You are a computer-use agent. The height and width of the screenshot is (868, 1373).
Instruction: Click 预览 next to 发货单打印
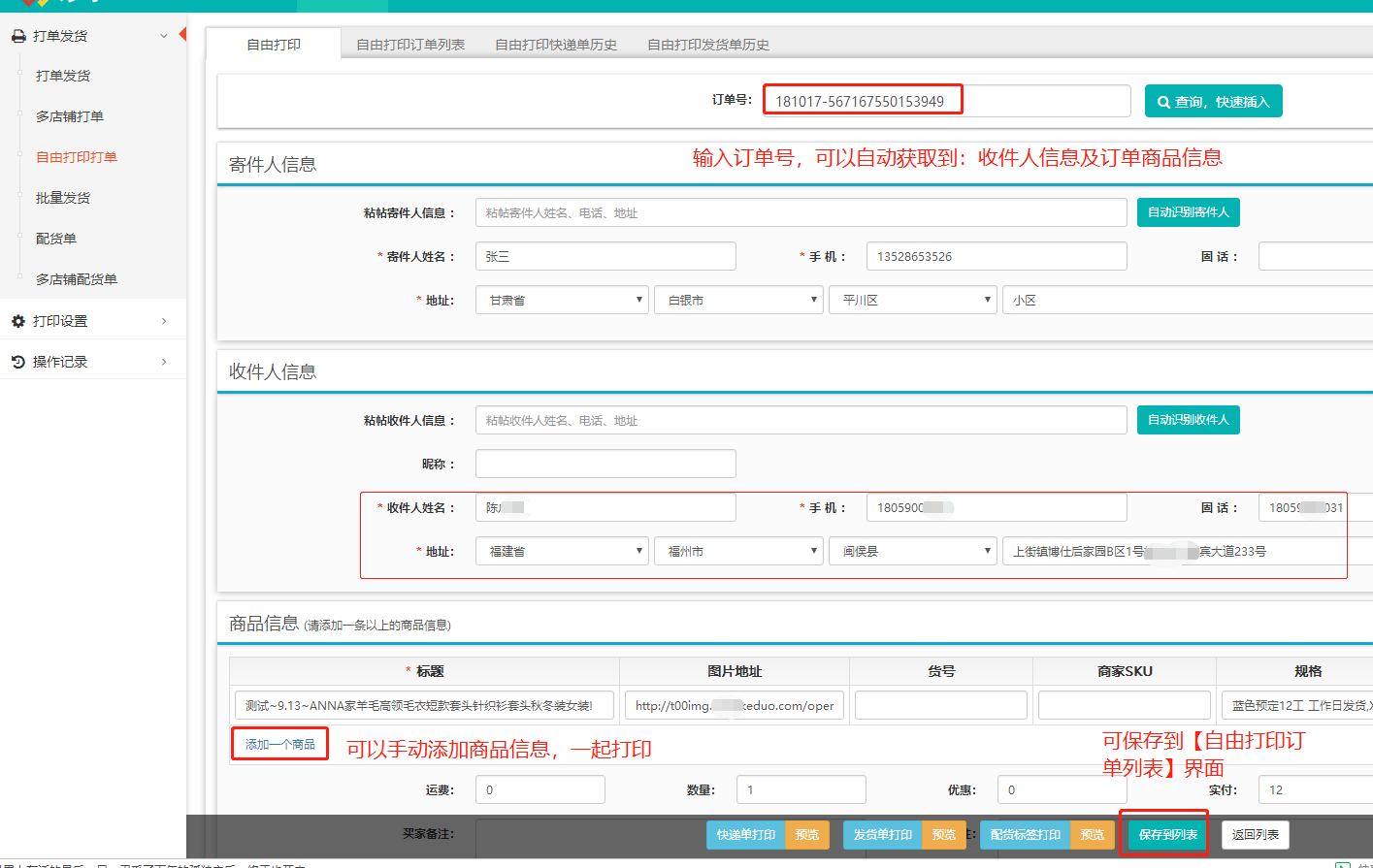(944, 835)
